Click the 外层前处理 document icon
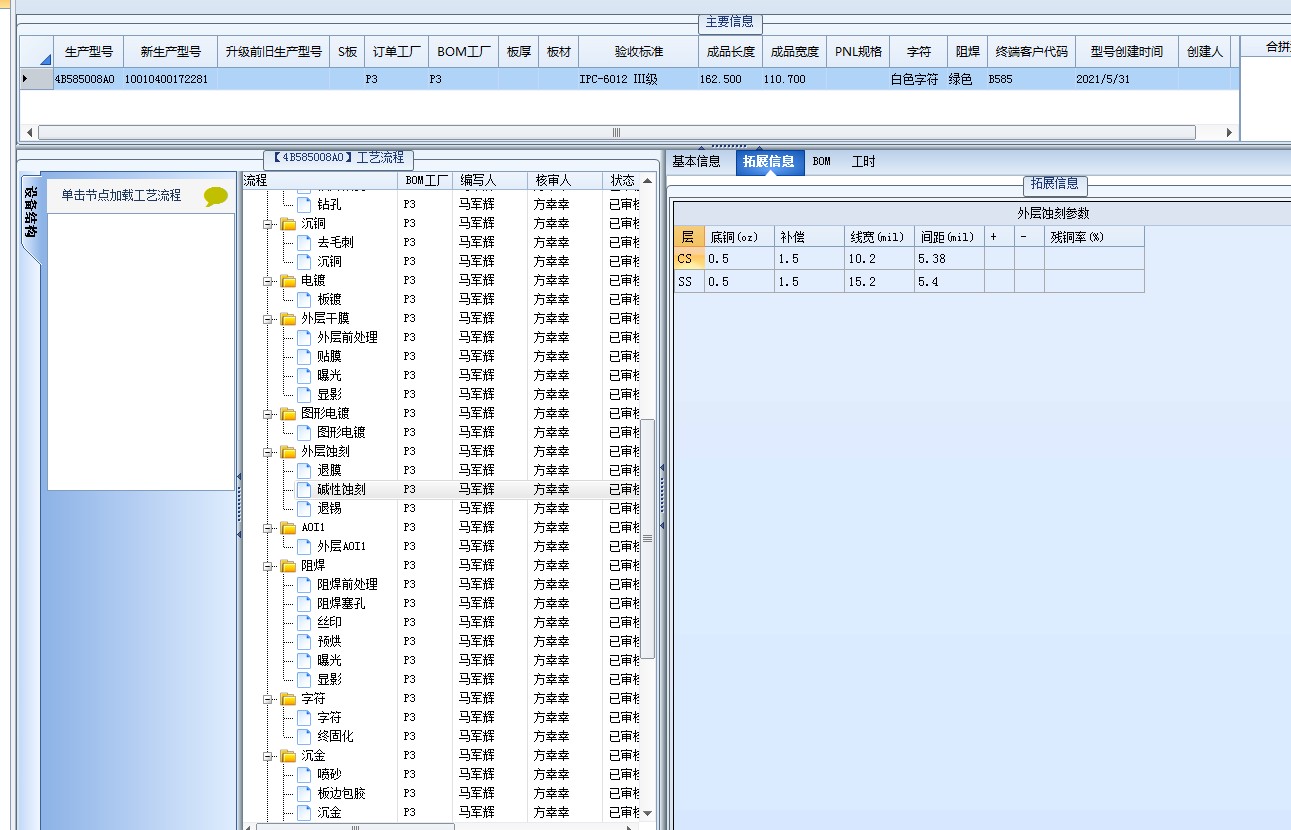 [304, 337]
